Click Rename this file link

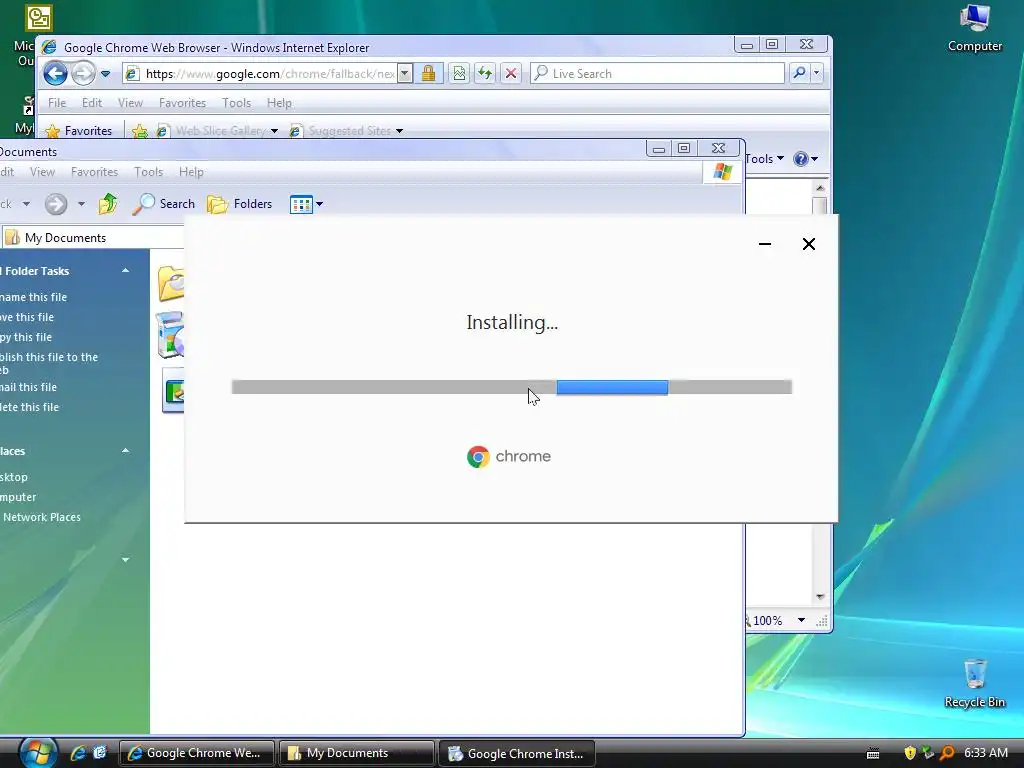[33, 297]
